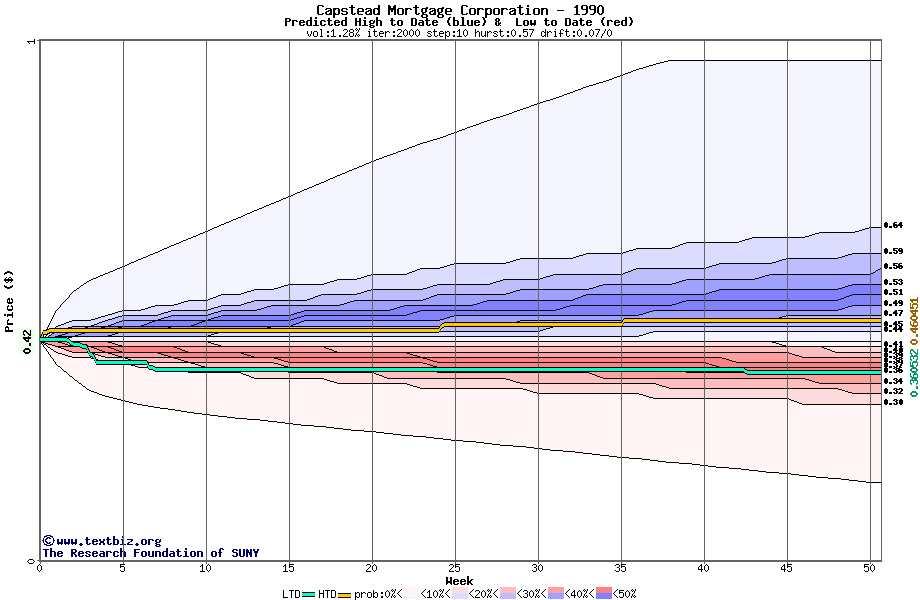
Task: Click the "prob:0%<" legend label
Action: [x=378, y=594]
